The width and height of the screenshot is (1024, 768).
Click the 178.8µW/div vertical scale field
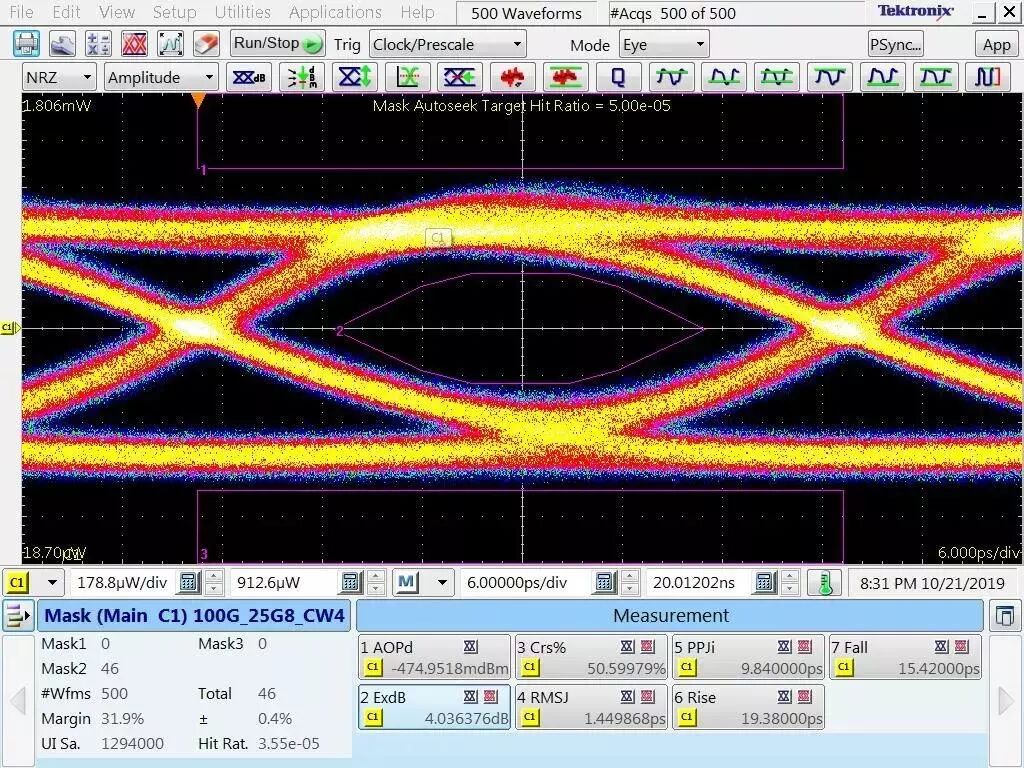[122, 582]
